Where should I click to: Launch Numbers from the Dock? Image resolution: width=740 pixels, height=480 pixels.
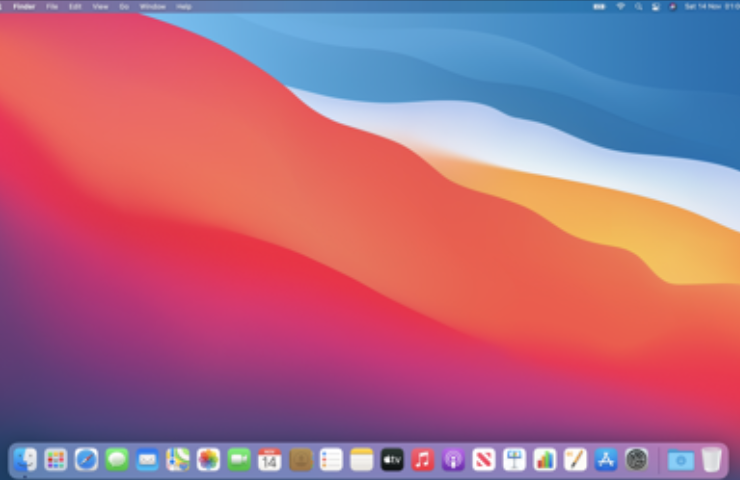(545, 459)
